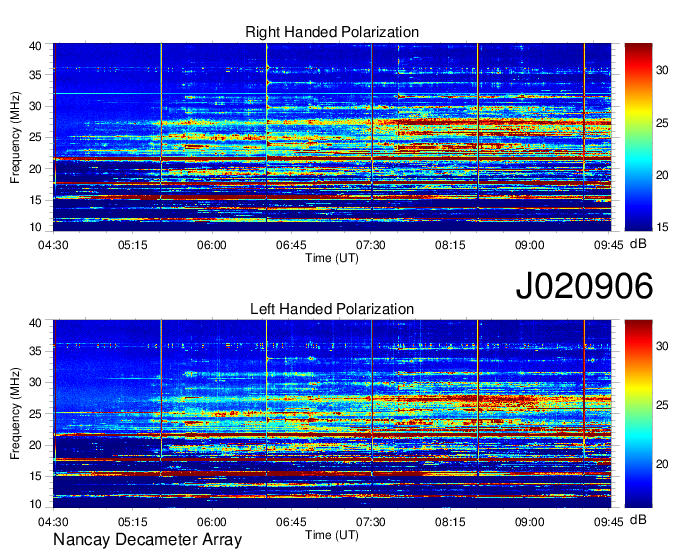Select the J020906 observation label
This screenshot has height=552, width=680.
click(584, 286)
